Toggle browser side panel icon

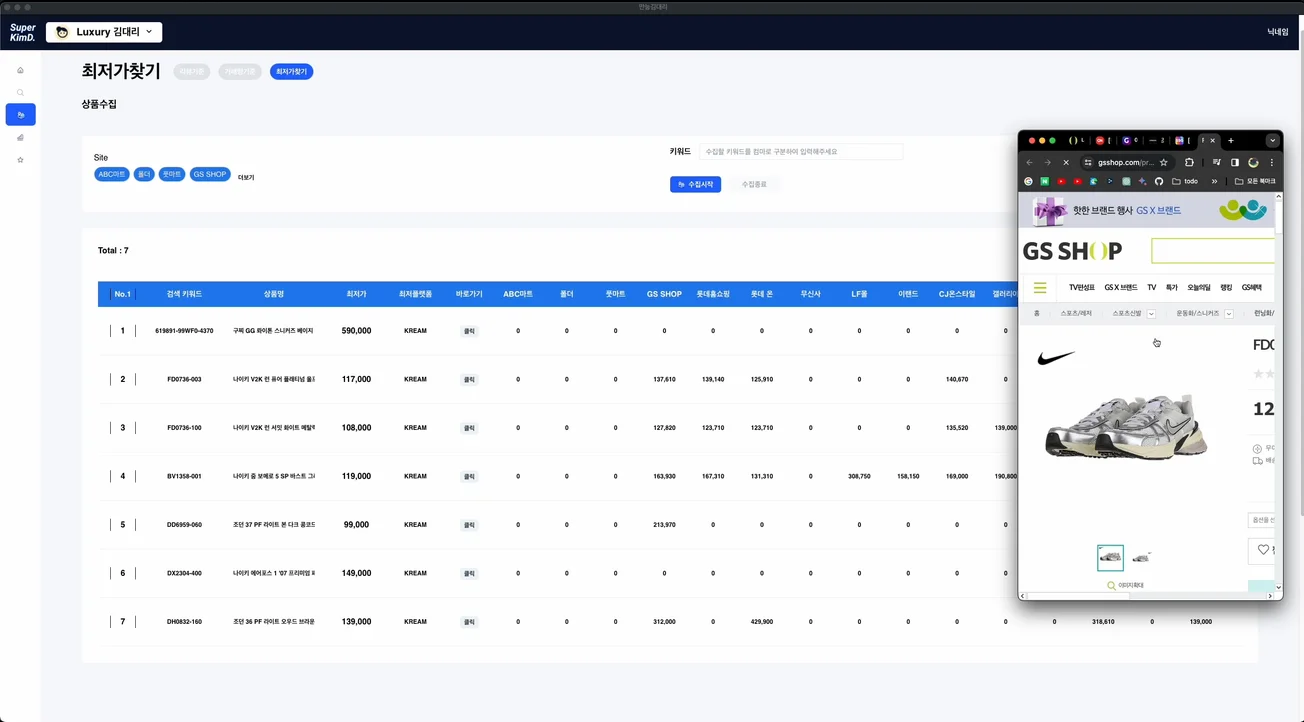tap(1235, 162)
